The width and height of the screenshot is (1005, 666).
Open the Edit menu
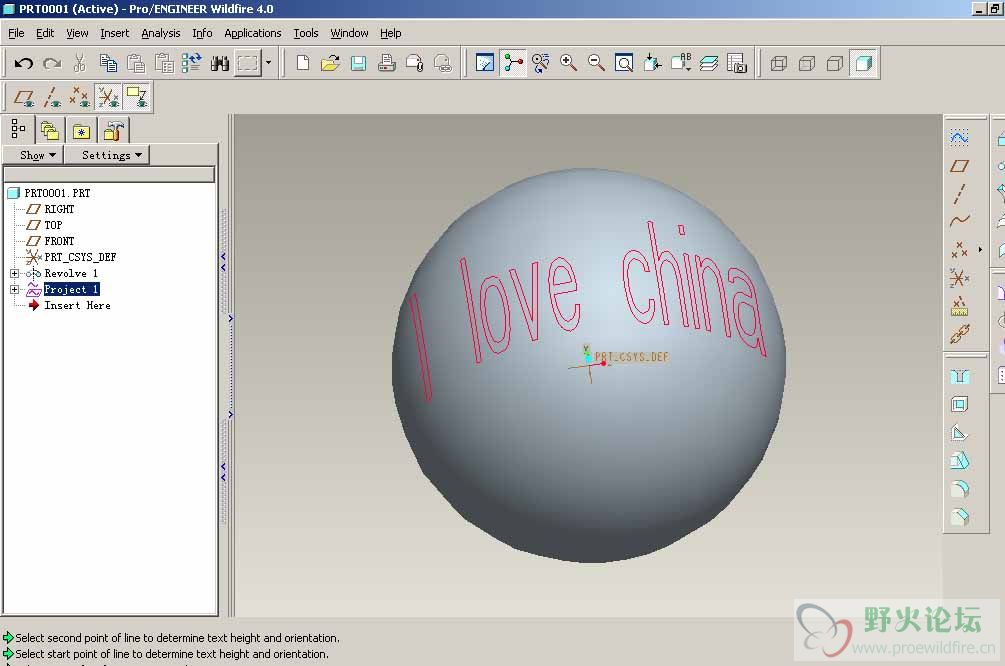(45, 33)
